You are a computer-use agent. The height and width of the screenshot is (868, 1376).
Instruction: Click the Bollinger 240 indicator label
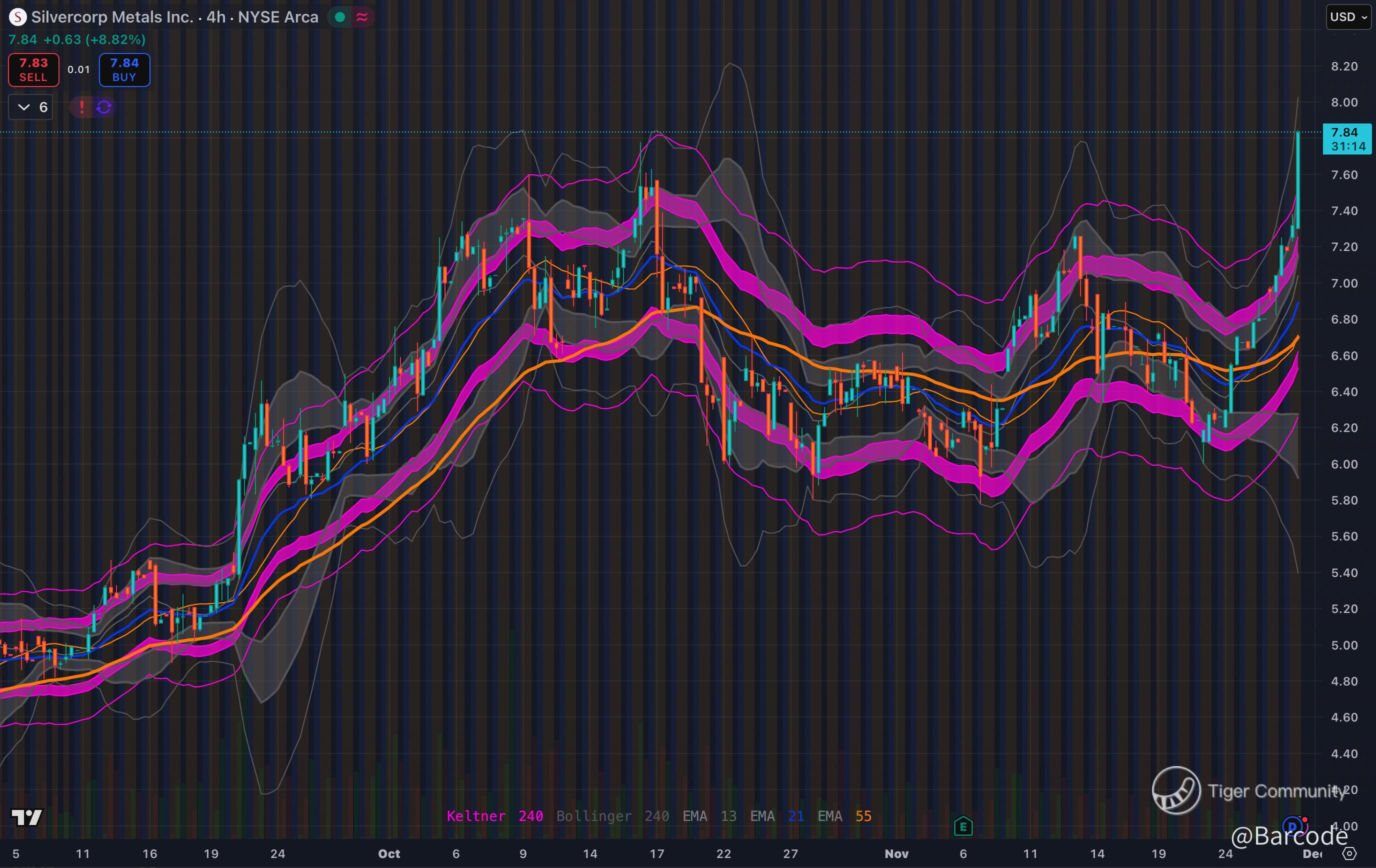coord(612,816)
